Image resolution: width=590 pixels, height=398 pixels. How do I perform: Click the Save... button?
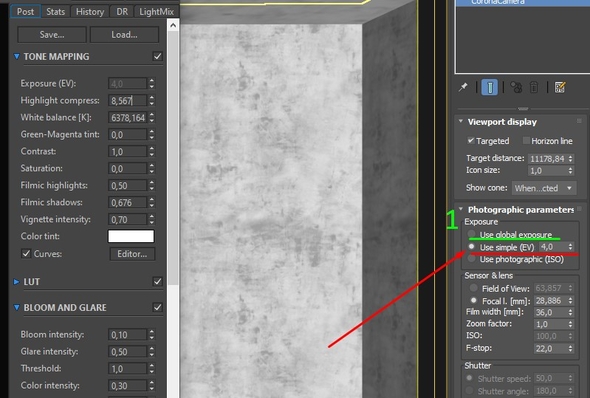[52, 35]
